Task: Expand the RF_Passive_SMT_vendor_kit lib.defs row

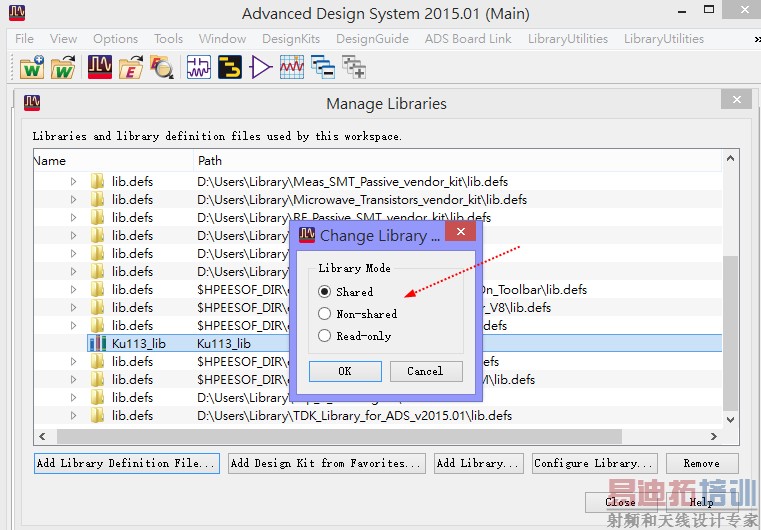Action: 73,217
